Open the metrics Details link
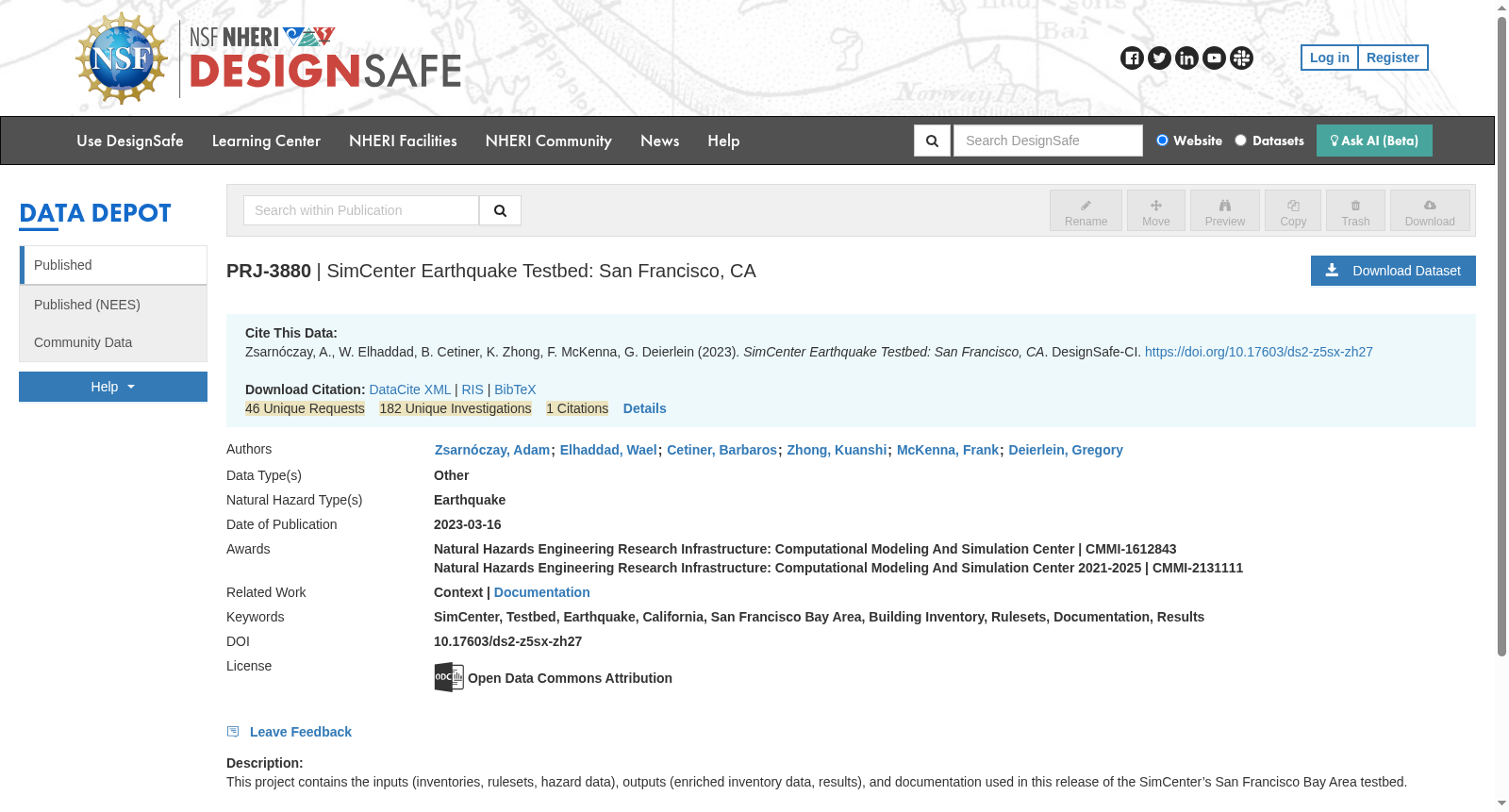The width and height of the screenshot is (1509, 812). (644, 408)
